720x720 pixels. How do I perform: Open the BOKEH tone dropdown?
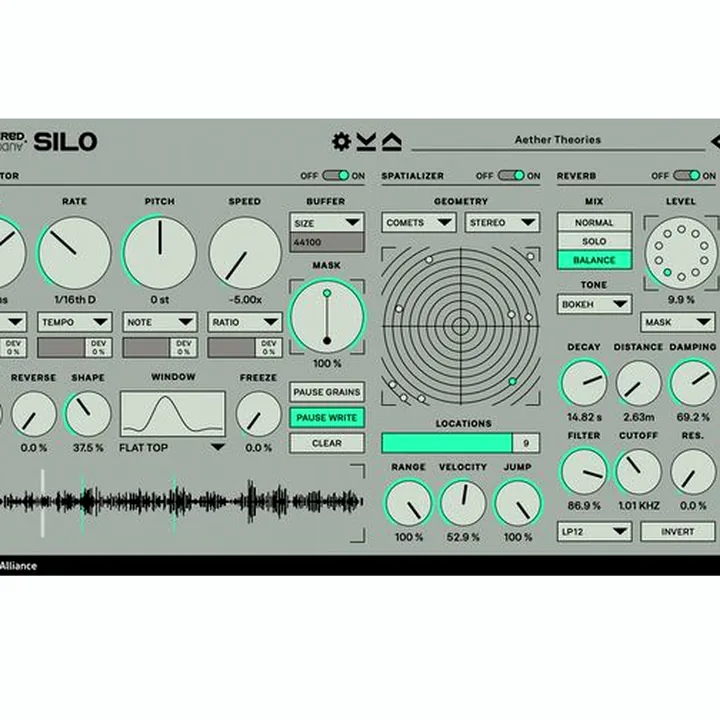(594, 304)
